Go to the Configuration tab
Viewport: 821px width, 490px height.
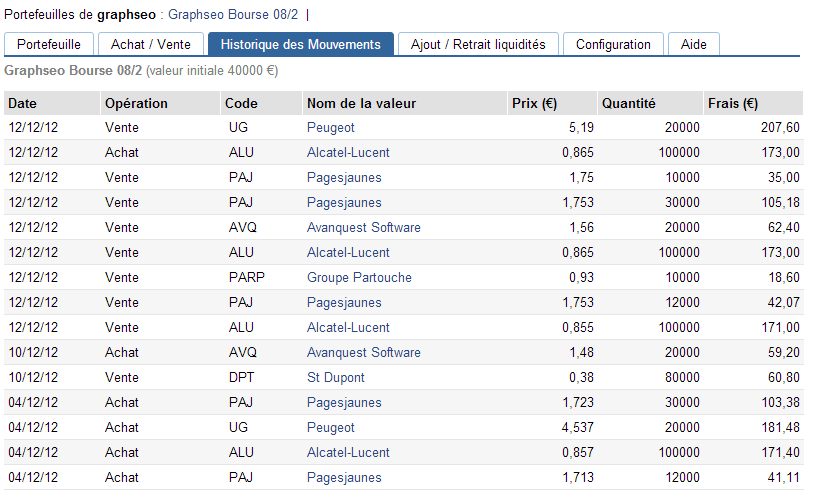(x=613, y=44)
